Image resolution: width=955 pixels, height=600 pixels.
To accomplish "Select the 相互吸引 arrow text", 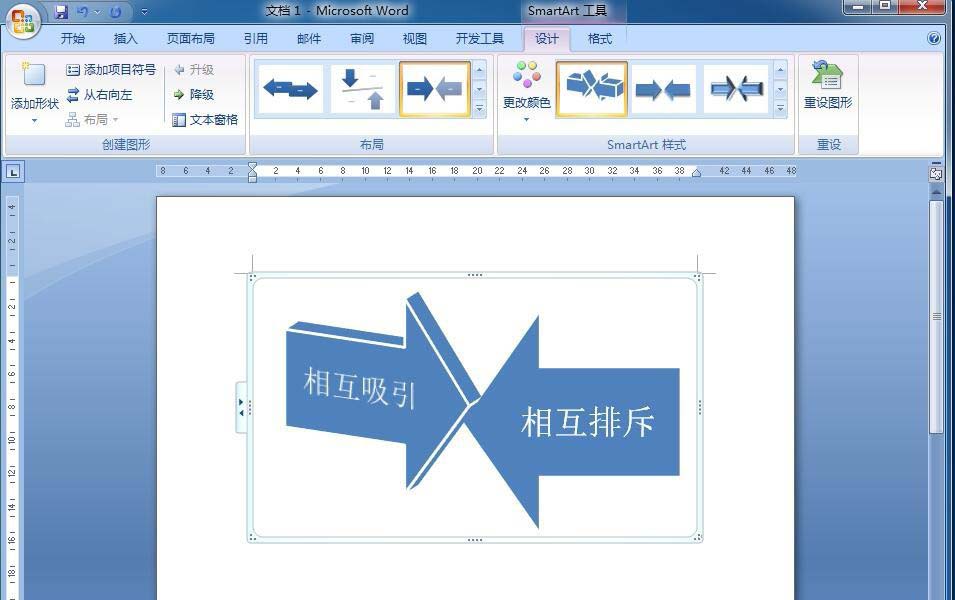I will (x=359, y=388).
